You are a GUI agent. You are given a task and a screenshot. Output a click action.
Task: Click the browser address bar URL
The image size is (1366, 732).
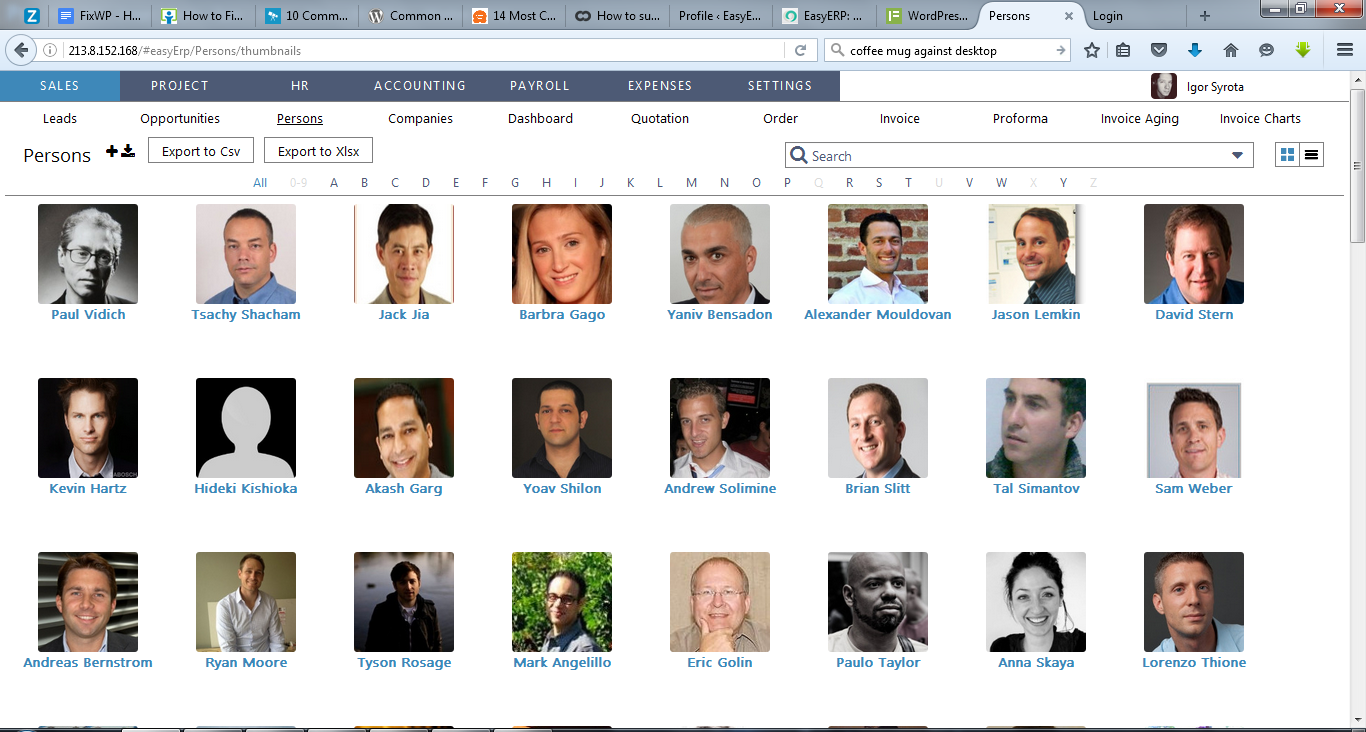click(x=185, y=50)
